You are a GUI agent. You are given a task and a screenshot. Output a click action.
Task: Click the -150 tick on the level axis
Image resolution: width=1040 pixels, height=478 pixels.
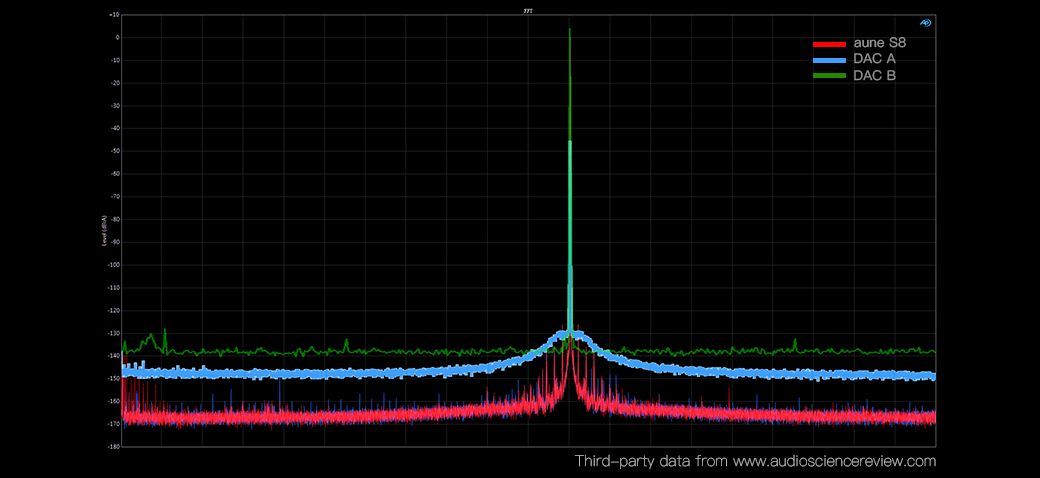pos(114,378)
